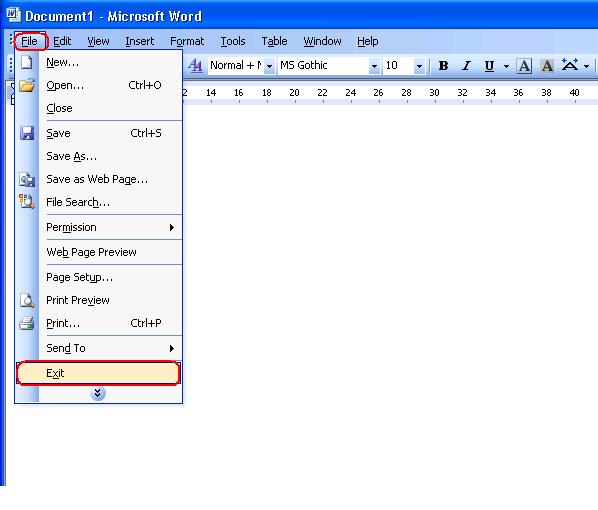Expand the Permission submenu
Viewport: 598px width, 510px height.
99,227
